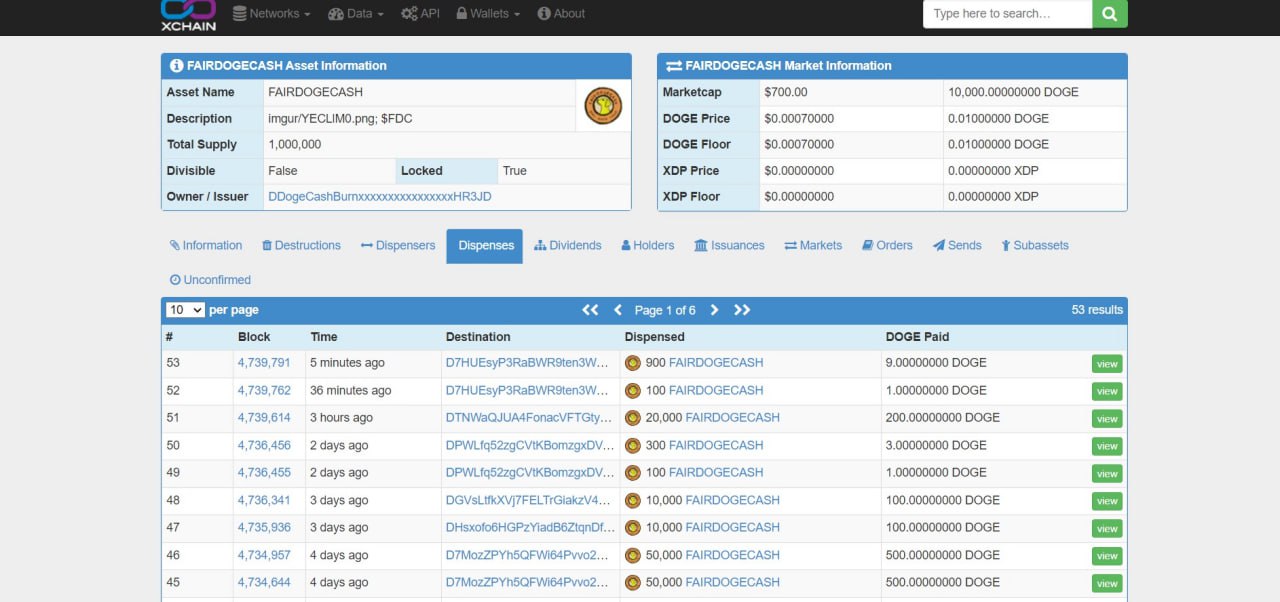The height and width of the screenshot is (602, 1280).
Task: Go to the previous page arrow
Action: click(618, 310)
